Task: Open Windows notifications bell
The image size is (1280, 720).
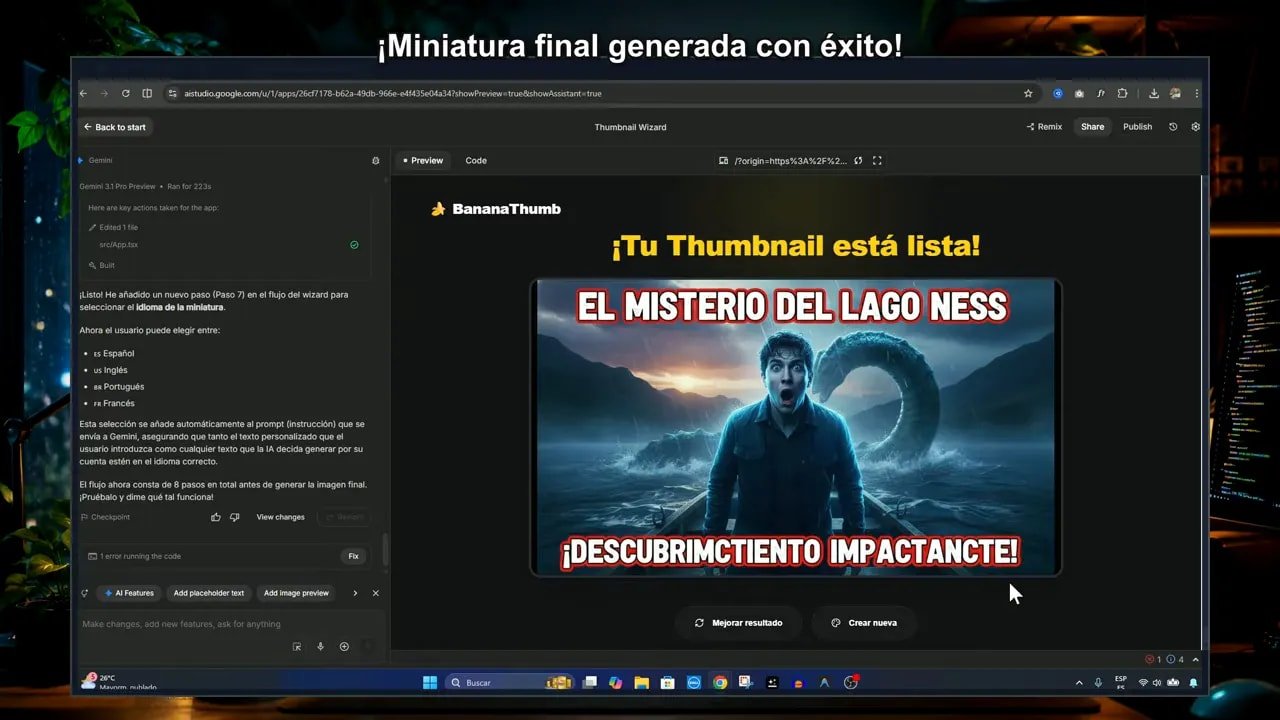Action: pyautogui.click(x=1193, y=683)
